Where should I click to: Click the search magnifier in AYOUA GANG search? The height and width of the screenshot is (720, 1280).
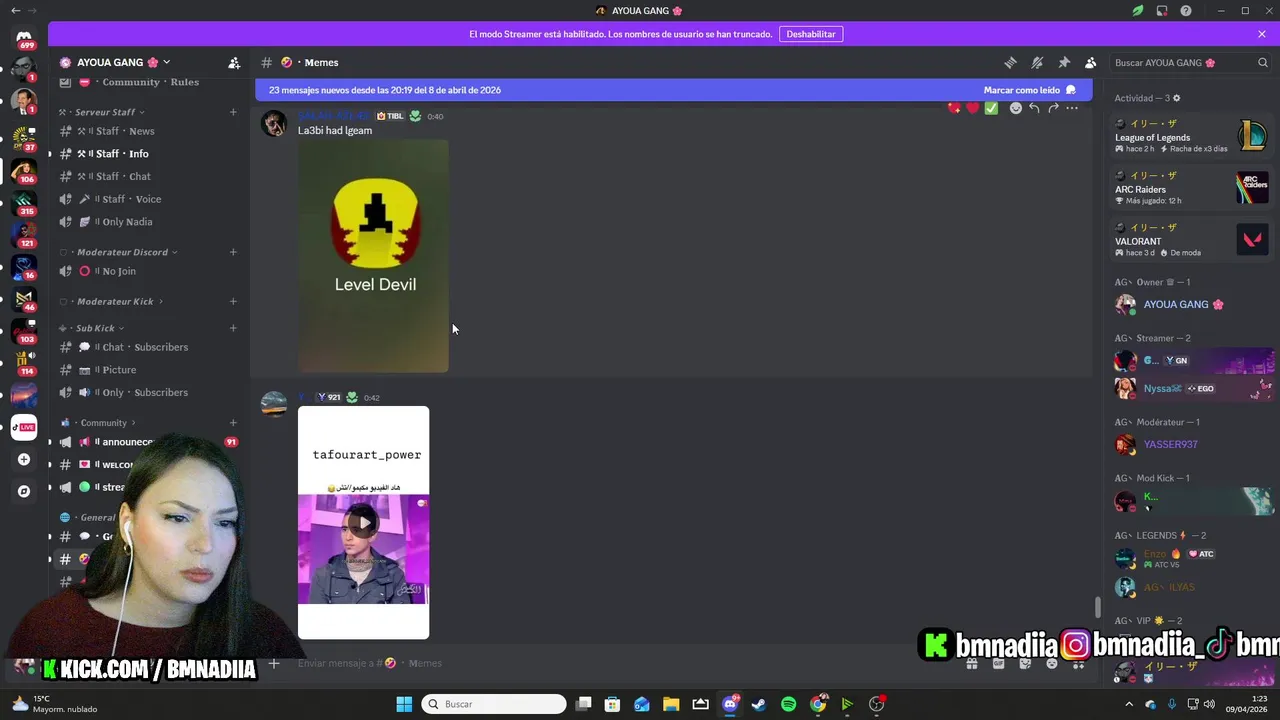[x=1262, y=62]
